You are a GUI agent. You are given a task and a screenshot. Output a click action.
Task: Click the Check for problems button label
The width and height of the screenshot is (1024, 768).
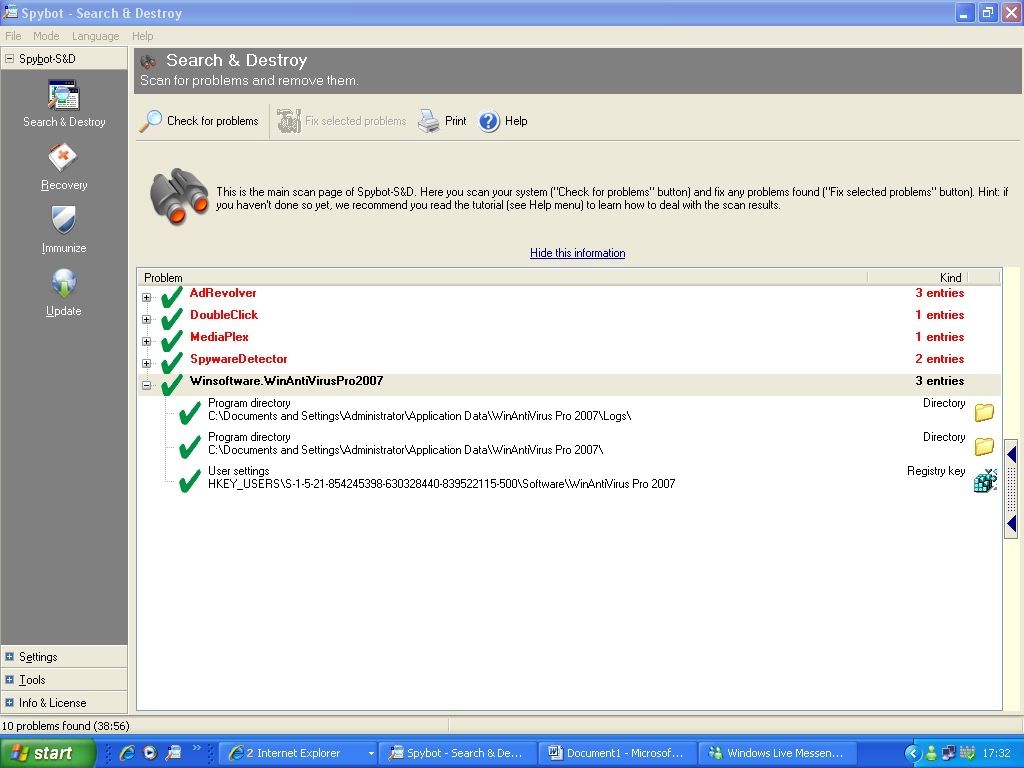[x=212, y=121]
